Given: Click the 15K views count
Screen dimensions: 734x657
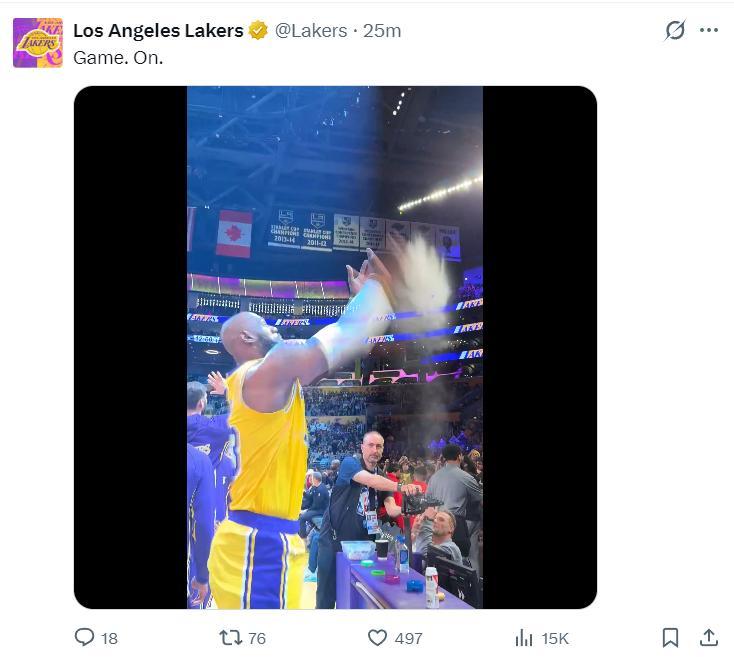Looking at the screenshot, I should (555, 638).
